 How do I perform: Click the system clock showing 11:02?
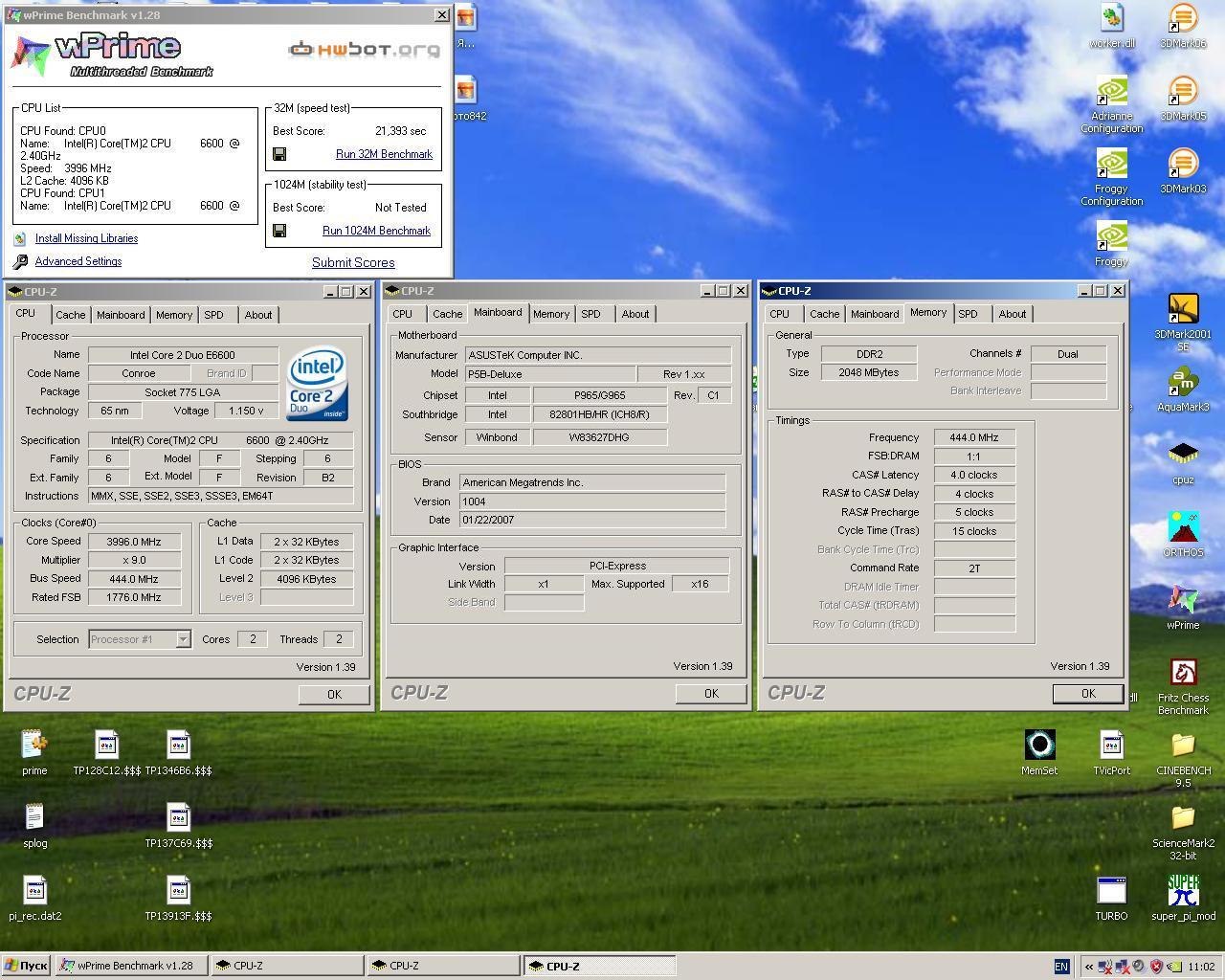point(1202,967)
